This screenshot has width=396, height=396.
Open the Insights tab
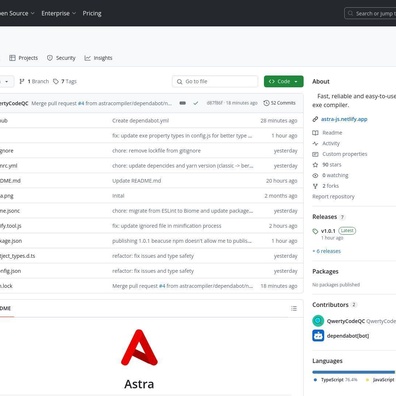click(x=98, y=58)
